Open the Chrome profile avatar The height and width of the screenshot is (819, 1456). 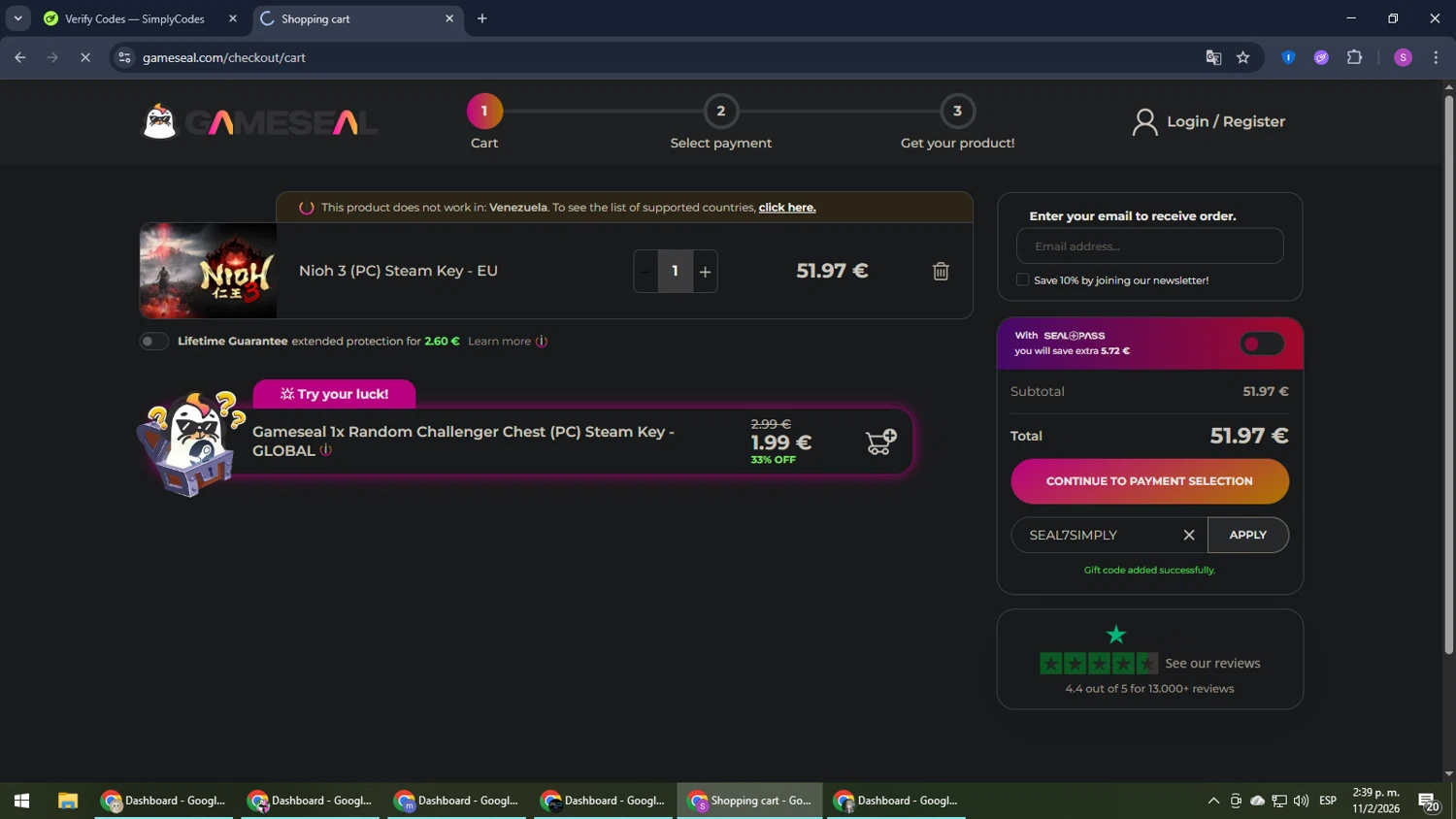pyautogui.click(x=1403, y=57)
